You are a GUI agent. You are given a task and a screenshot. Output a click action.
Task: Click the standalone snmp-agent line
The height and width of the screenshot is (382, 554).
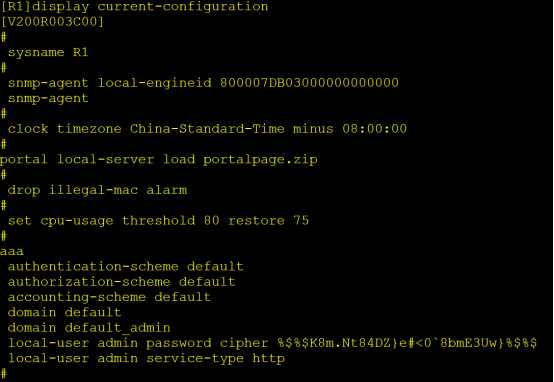pos(48,98)
